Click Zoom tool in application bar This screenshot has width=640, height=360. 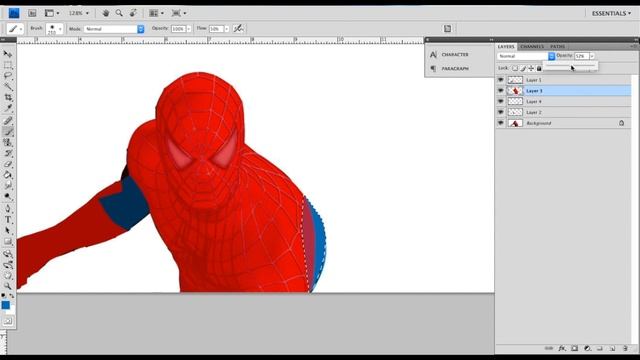[x=119, y=13]
